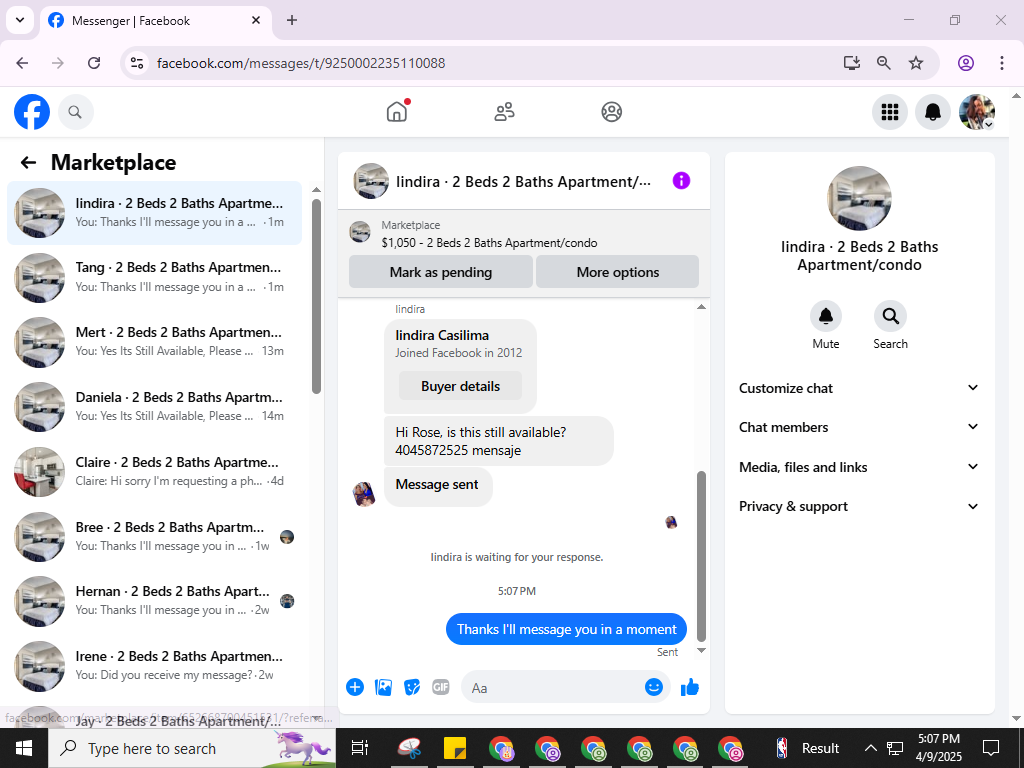This screenshot has height=768, width=1024.
Task: Open Daniela conversation in list
Action: (x=155, y=407)
